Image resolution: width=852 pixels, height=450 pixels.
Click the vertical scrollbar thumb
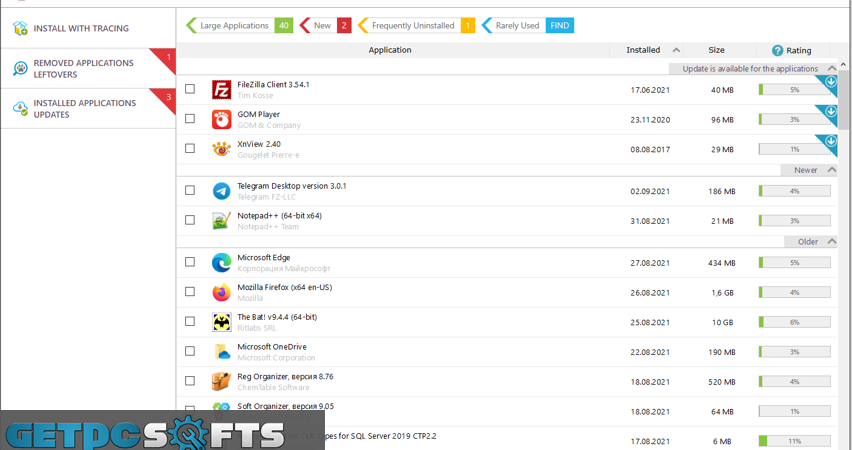coord(843,100)
